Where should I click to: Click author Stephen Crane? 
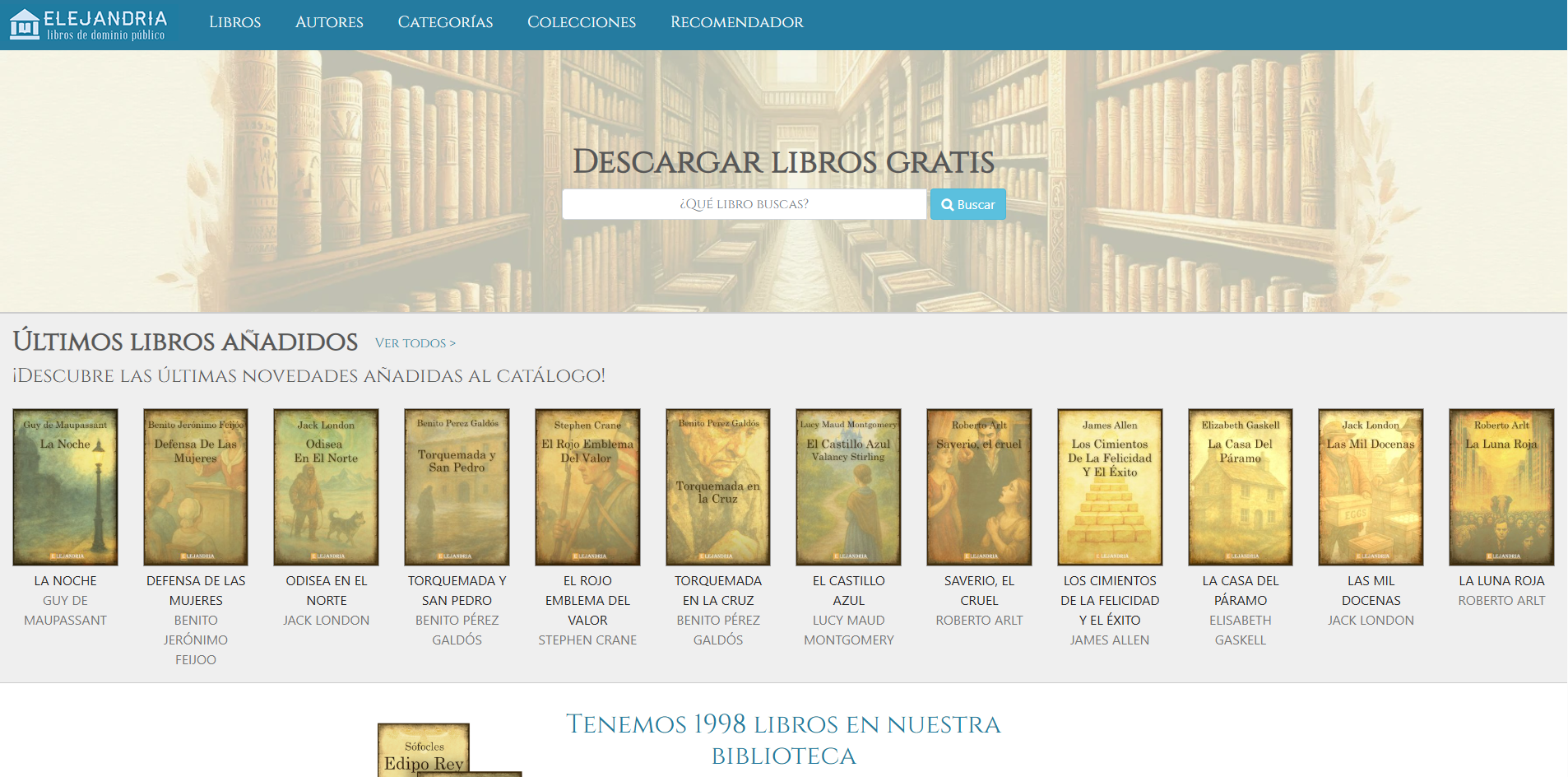tap(587, 640)
